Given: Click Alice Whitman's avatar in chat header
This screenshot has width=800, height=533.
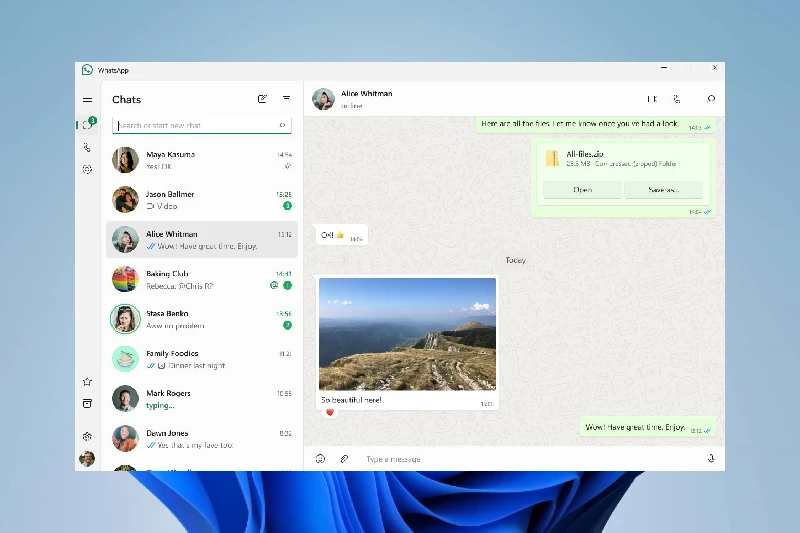Looking at the screenshot, I should 323,99.
